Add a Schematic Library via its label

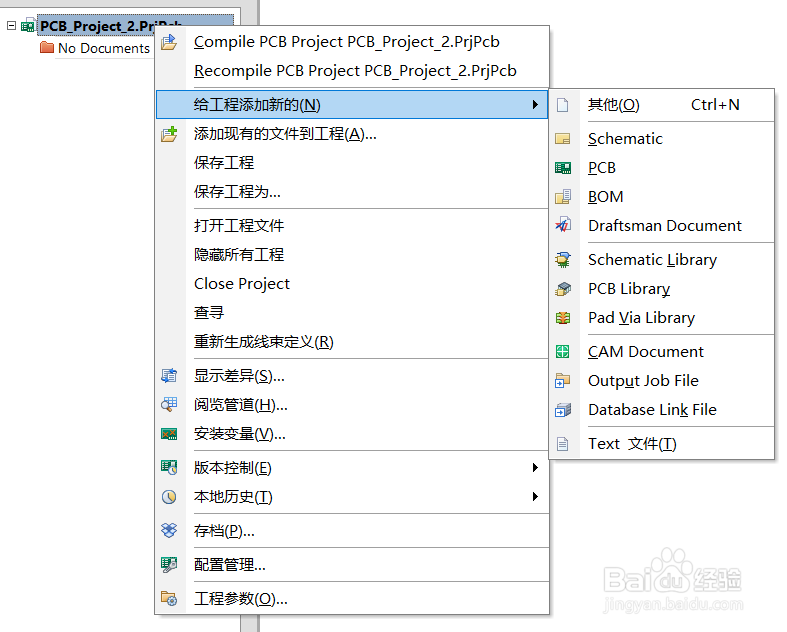pyautogui.click(x=652, y=260)
